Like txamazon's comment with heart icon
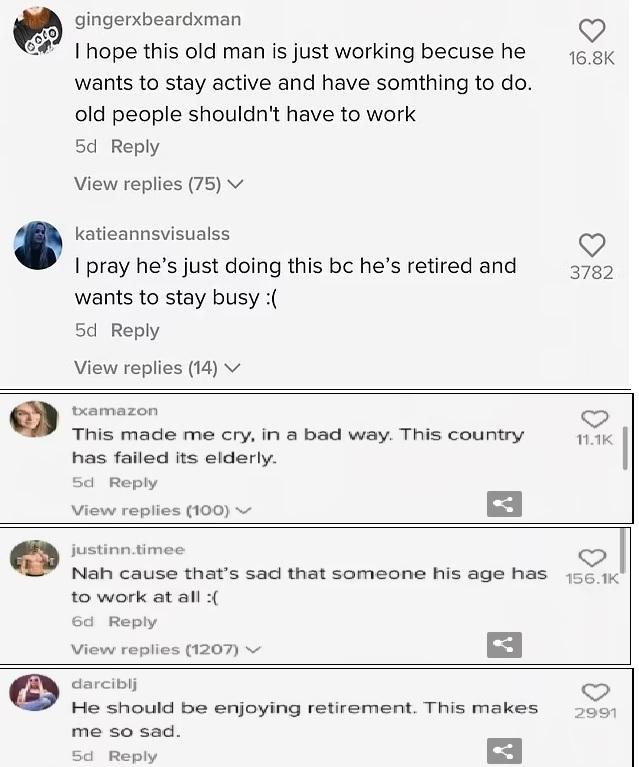This screenshot has height=767, width=639. click(x=594, y=418)
